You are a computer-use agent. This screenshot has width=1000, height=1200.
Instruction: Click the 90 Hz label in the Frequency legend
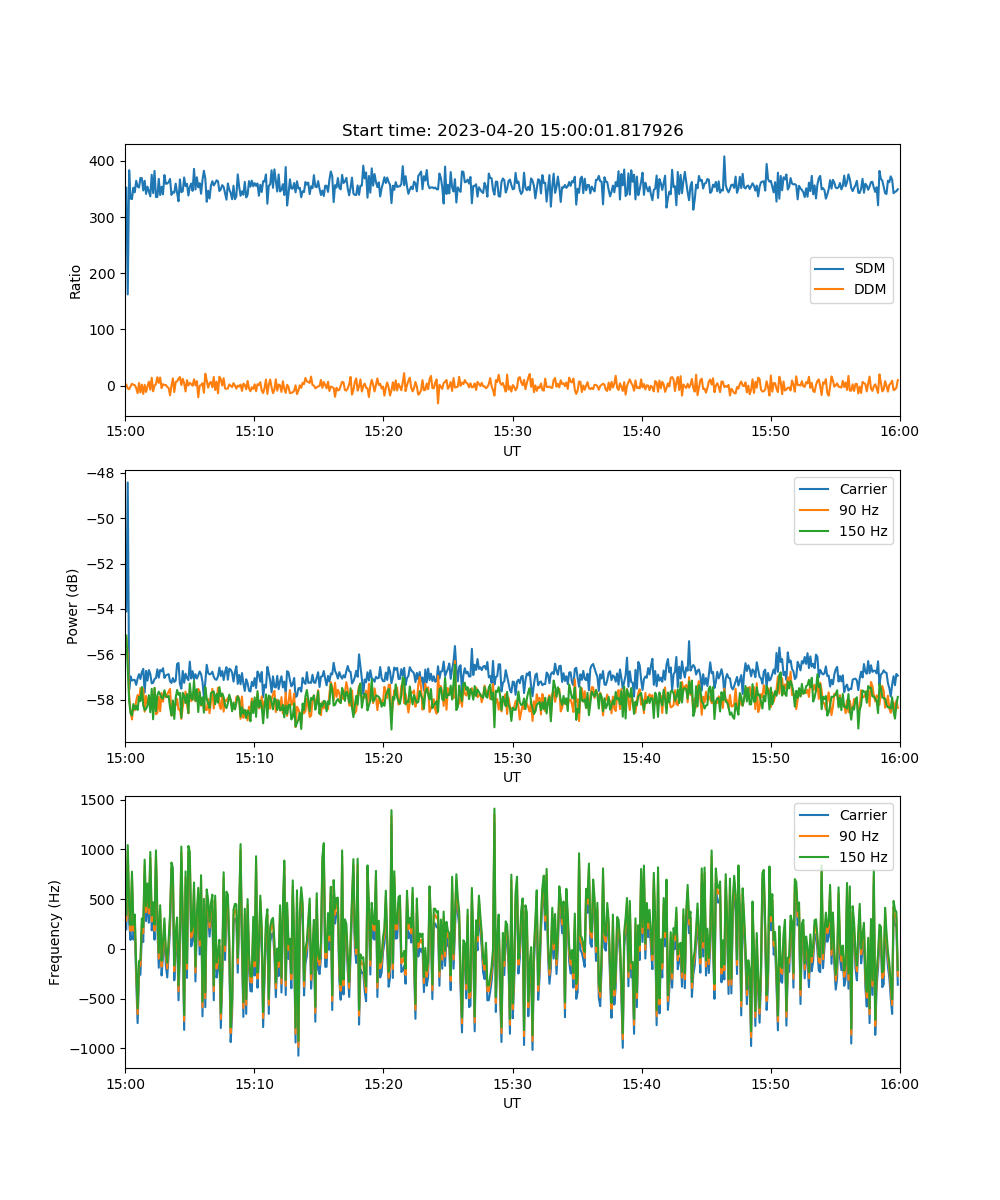click(x=859, y=836)
